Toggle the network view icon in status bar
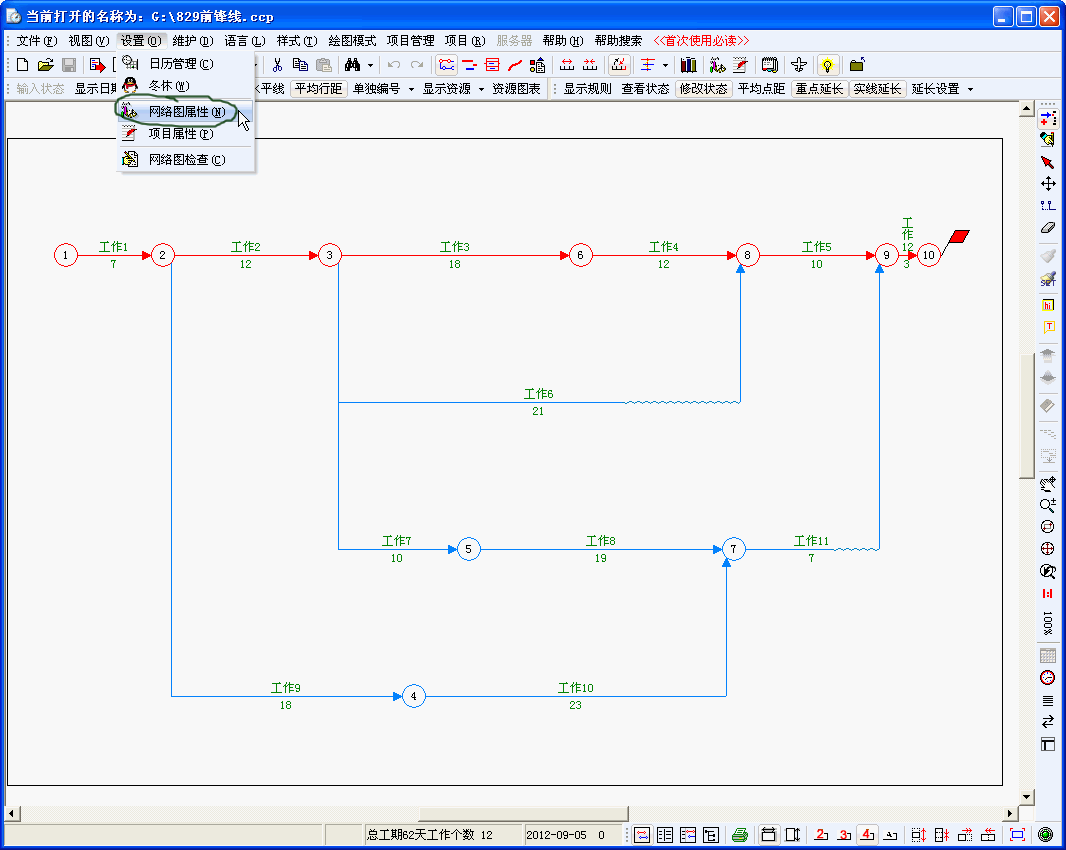The width and height of the screenshot is (1066, 850). tap(642, 834)
